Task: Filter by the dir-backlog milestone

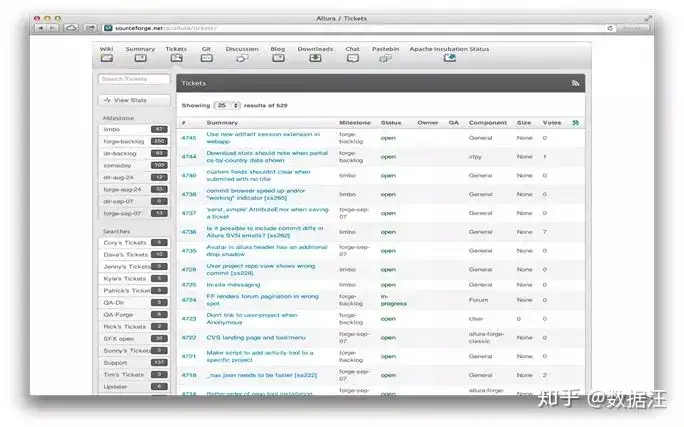Action: point(134,154)
